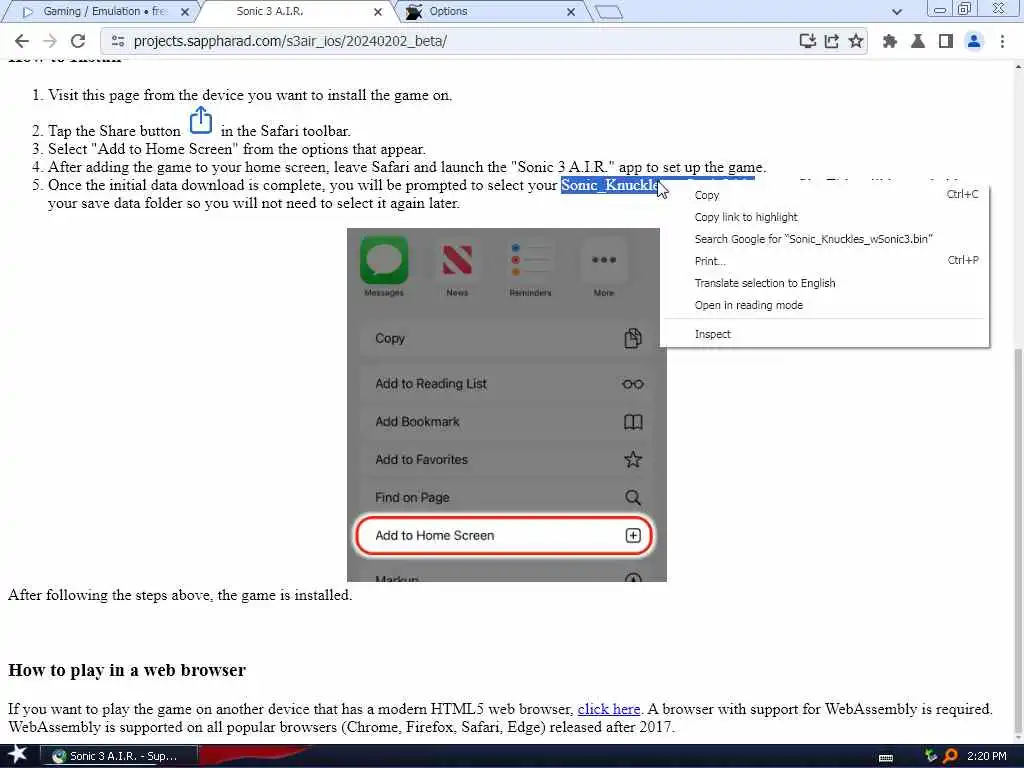Toggle the side panel icon

(945, 41)
